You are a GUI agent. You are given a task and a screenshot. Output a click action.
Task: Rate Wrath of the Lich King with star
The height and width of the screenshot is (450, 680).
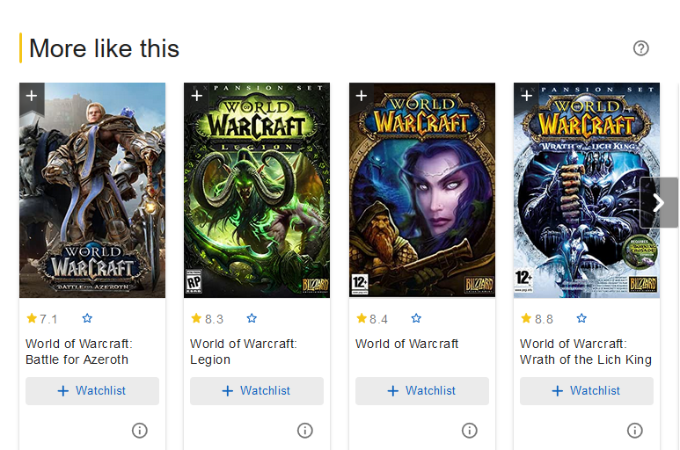582,319
